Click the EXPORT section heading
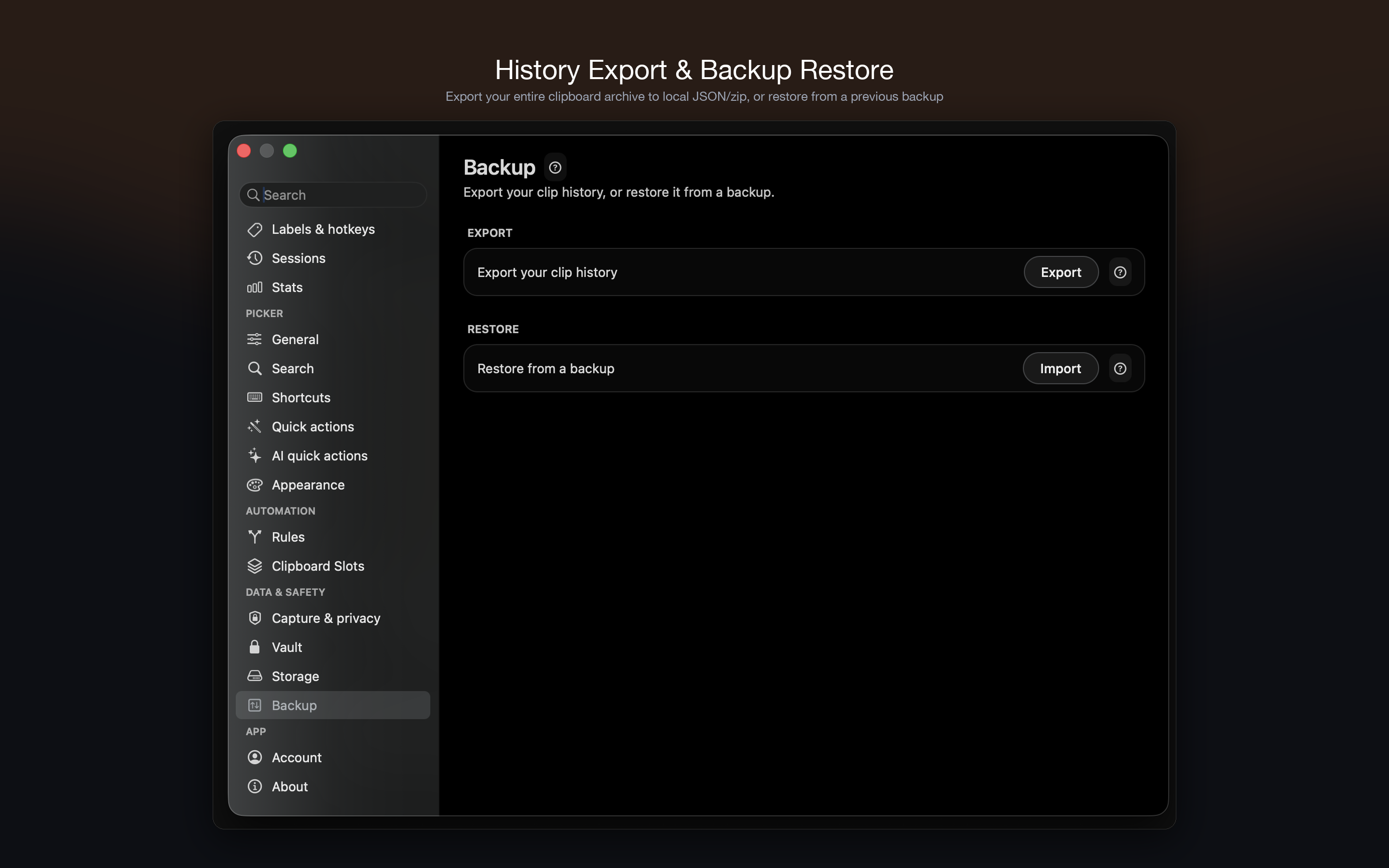Screen dimensions: 1389x868 point(490,233)
